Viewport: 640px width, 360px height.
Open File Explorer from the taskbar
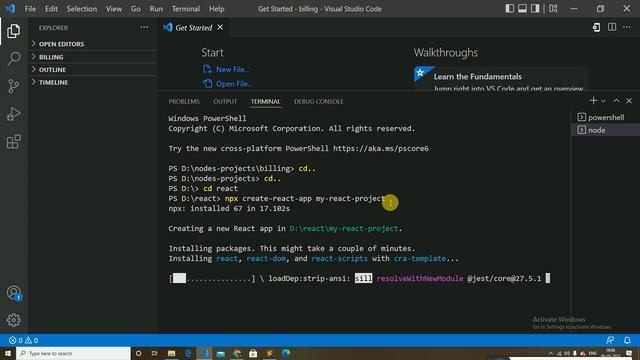coord(171,353)
